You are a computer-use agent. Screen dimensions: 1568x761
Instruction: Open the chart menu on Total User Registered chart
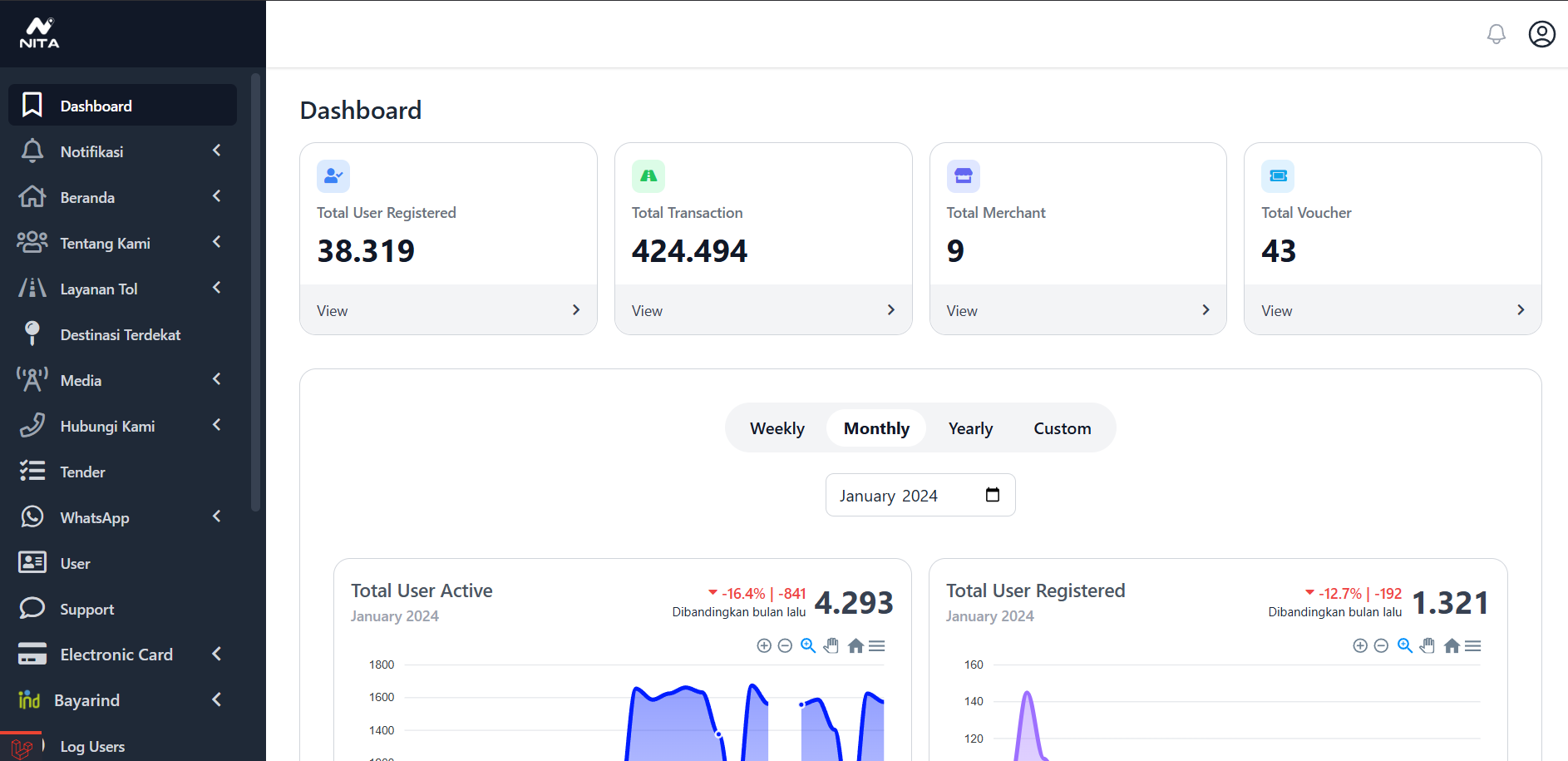pos(1473,645)
